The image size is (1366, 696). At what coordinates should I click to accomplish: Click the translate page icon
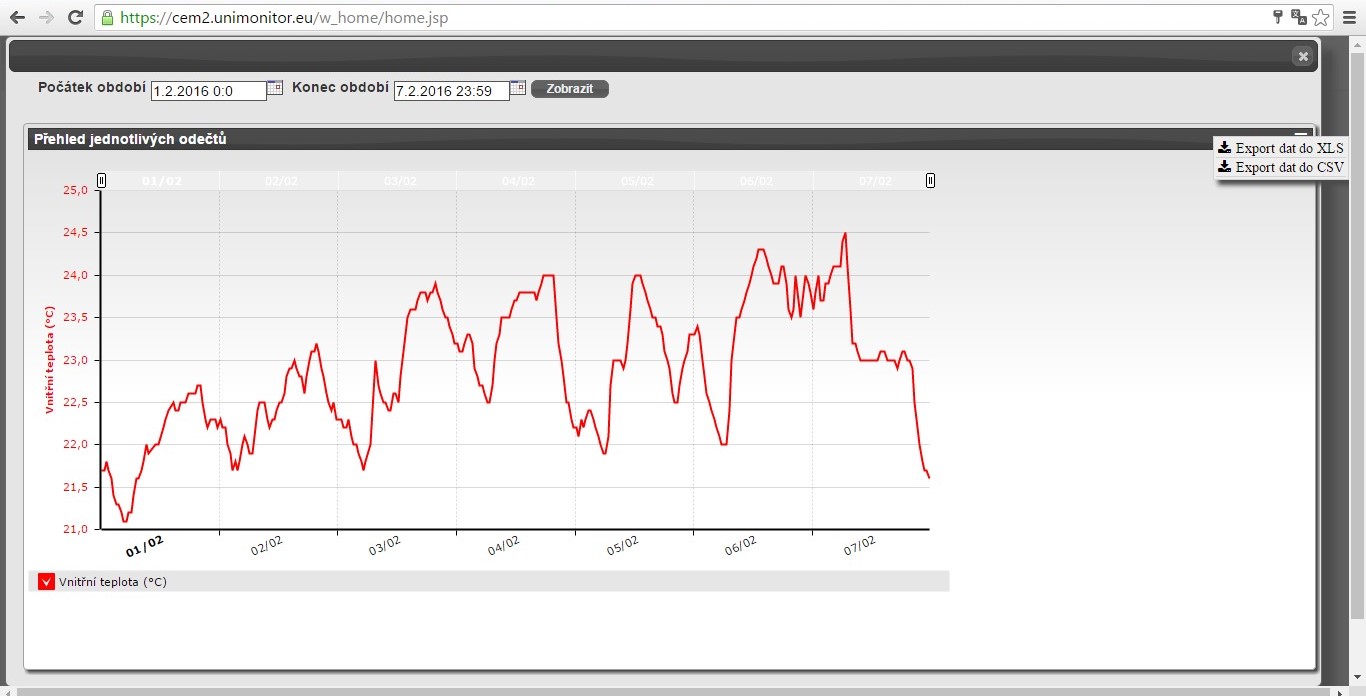pos(1299,17)
